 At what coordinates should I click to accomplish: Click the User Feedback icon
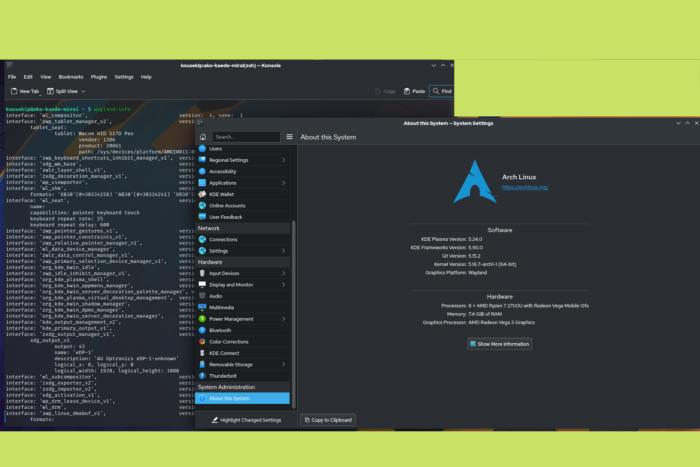pos(202,217)
